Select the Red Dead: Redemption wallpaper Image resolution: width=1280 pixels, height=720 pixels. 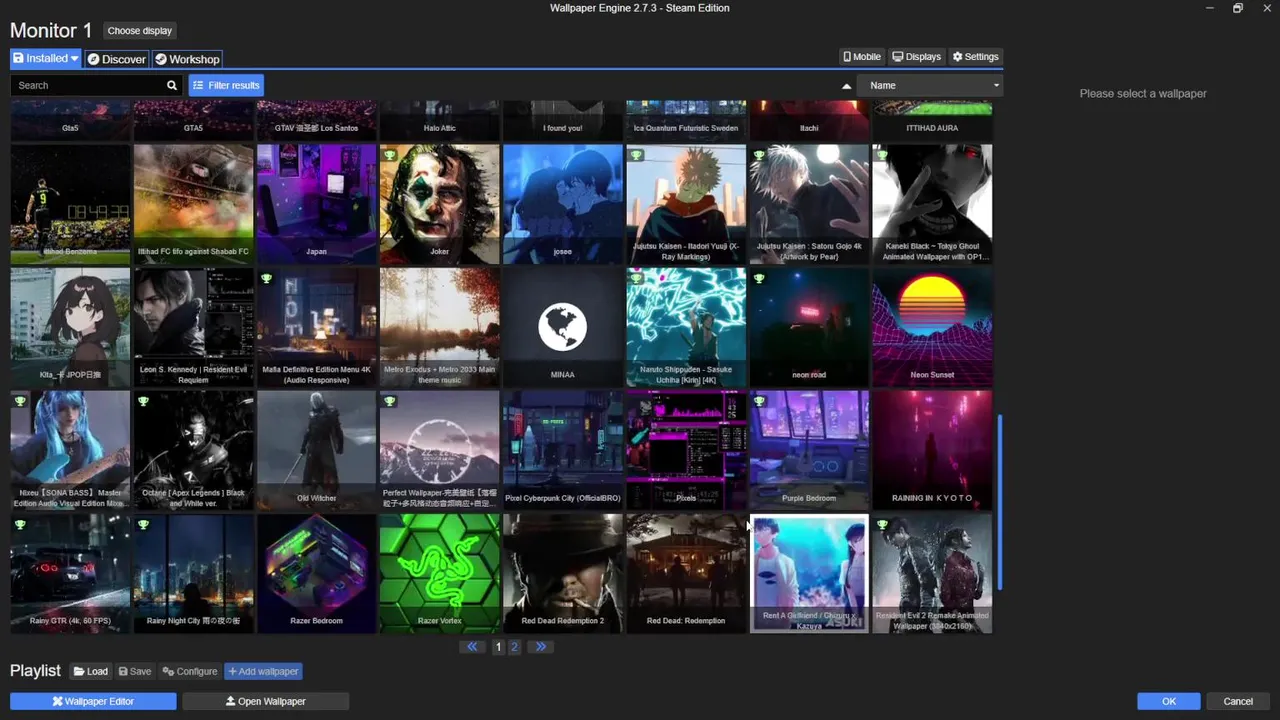686,573
